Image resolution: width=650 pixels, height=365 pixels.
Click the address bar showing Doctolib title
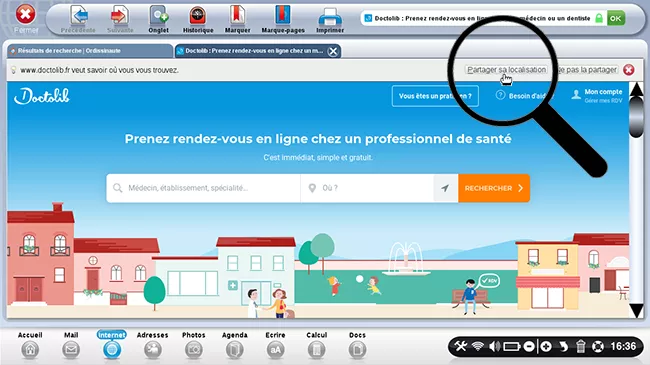point(481,18)
